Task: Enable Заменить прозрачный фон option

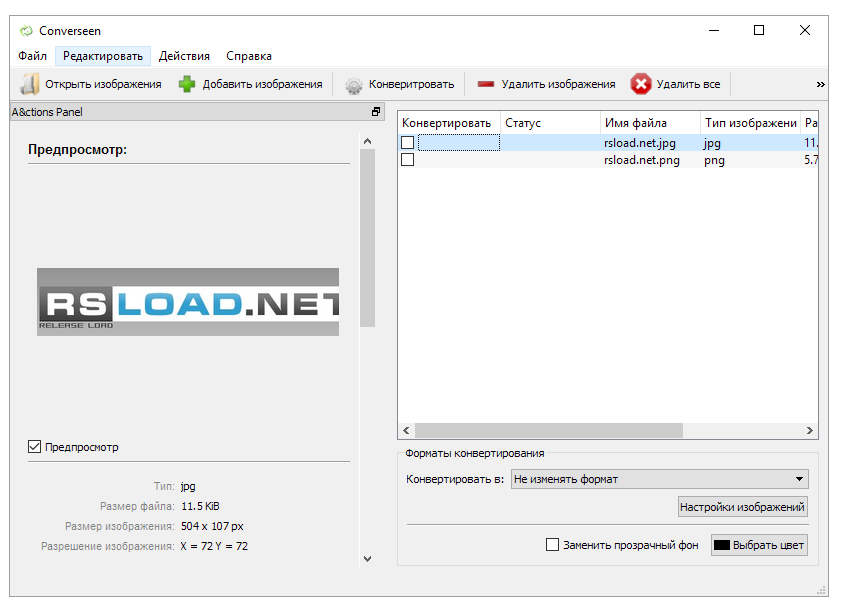Action: pyautogui.click(x=552, y=544)
